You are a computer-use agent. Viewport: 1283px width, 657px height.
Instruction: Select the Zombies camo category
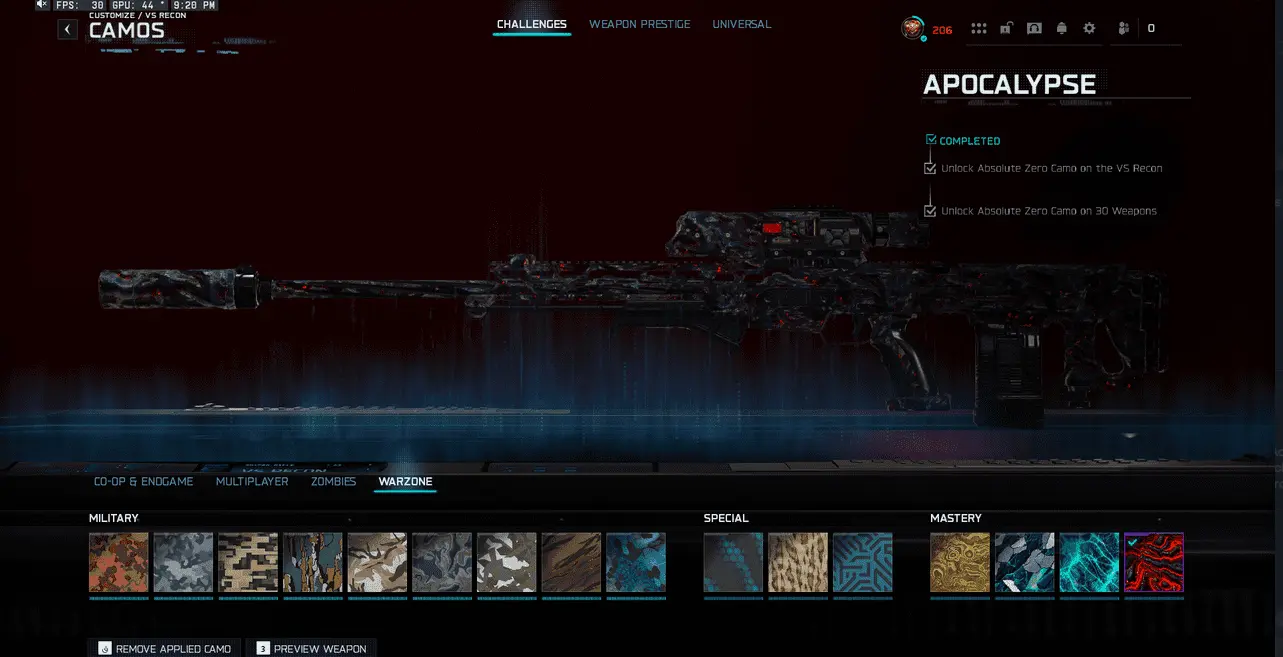pyautogui.click(x=333, y=482)
